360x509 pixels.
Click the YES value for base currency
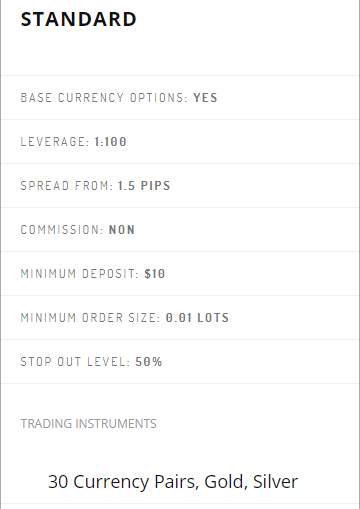click(205, 98)
